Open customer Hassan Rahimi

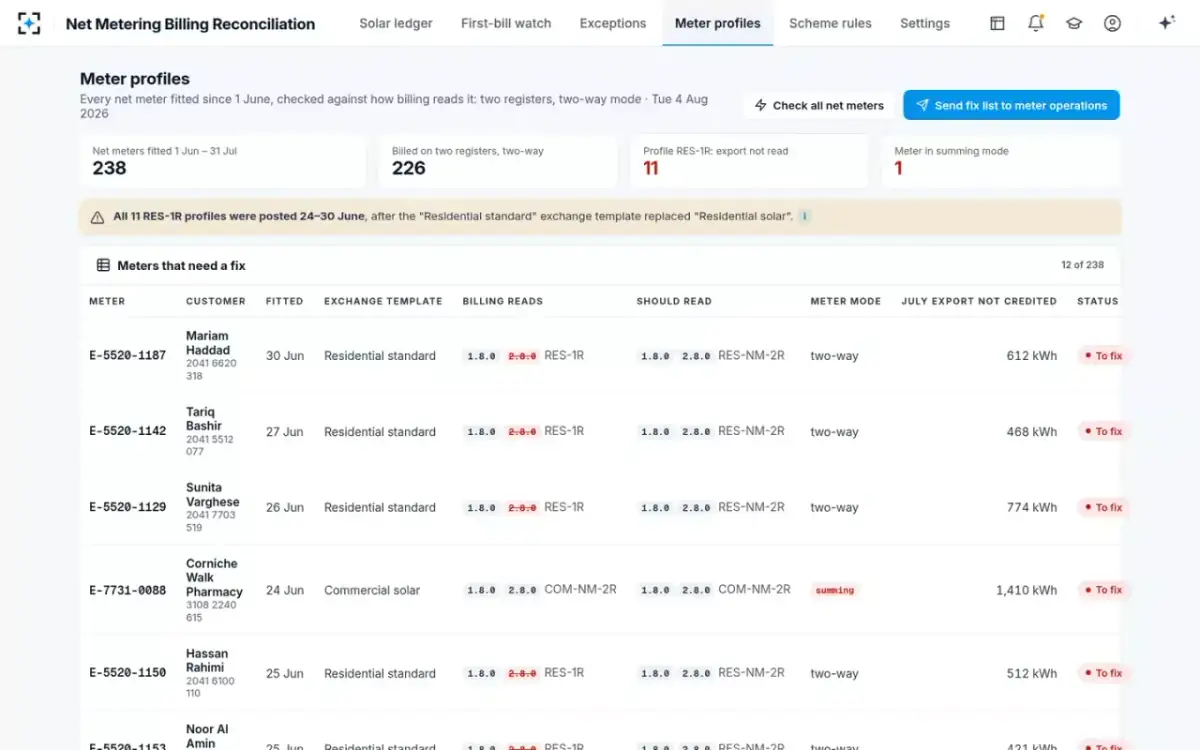(x=207, y=660)
